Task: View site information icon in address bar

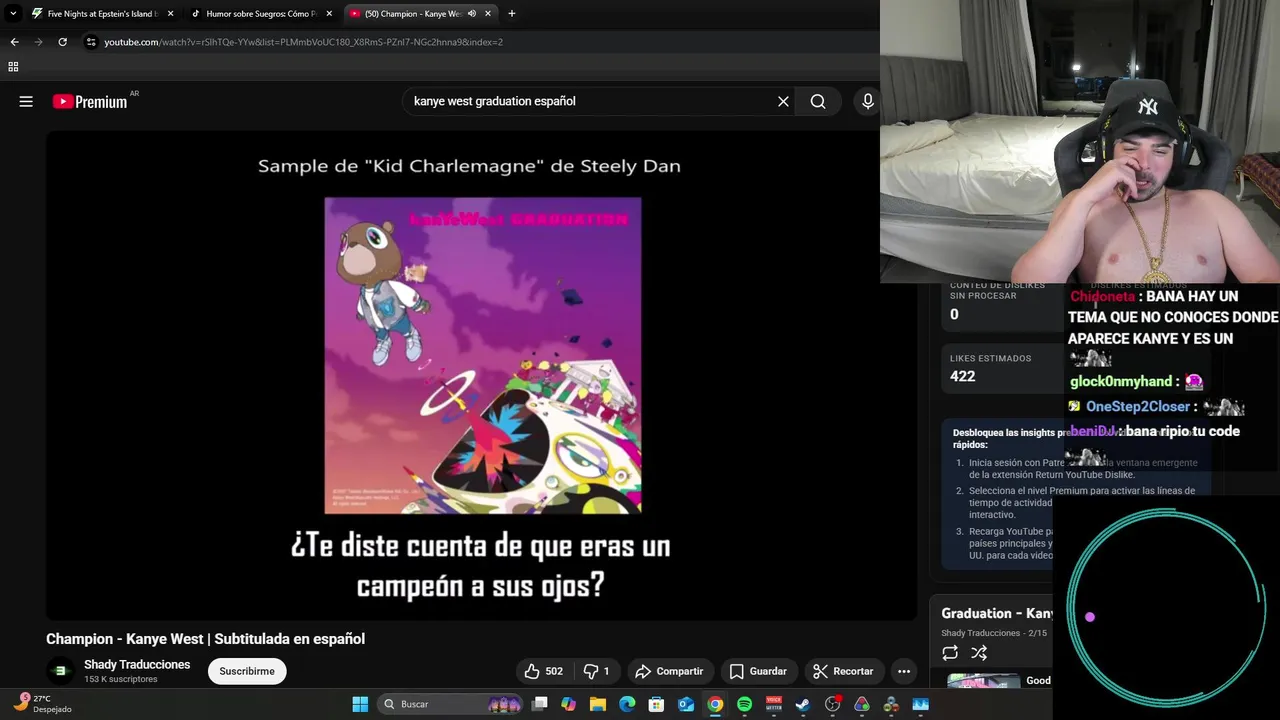Action: click(x=91, y=42)
